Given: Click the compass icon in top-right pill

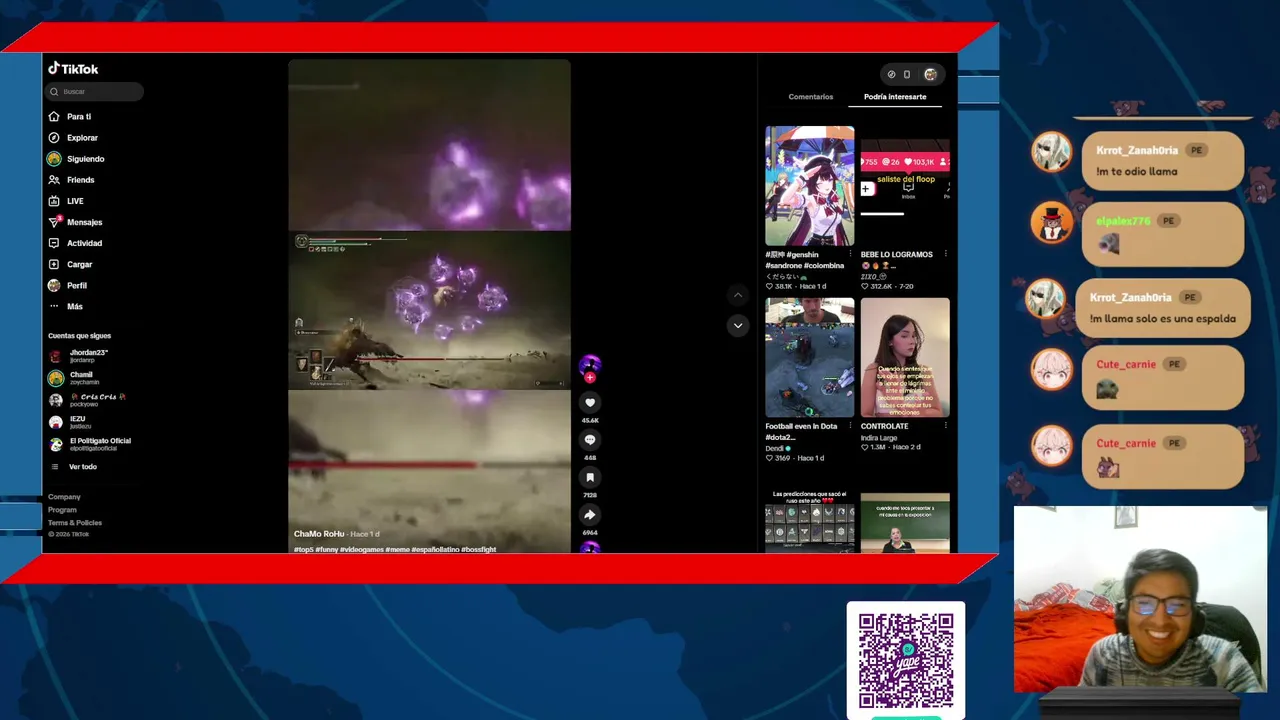Looking at the screenshot, I should (892, 74).
